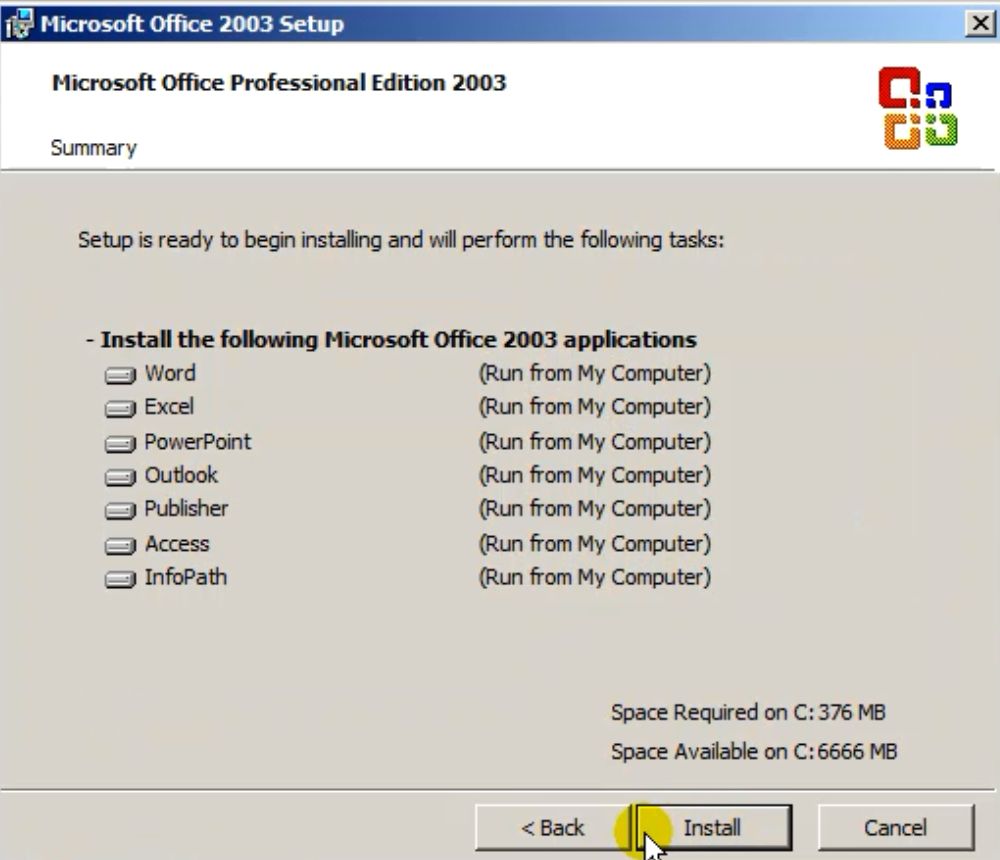The width and height of the screenshot is (1000, 860).
Task: Click the setup installer icon in title bar
Action: [x=18, y=24]
